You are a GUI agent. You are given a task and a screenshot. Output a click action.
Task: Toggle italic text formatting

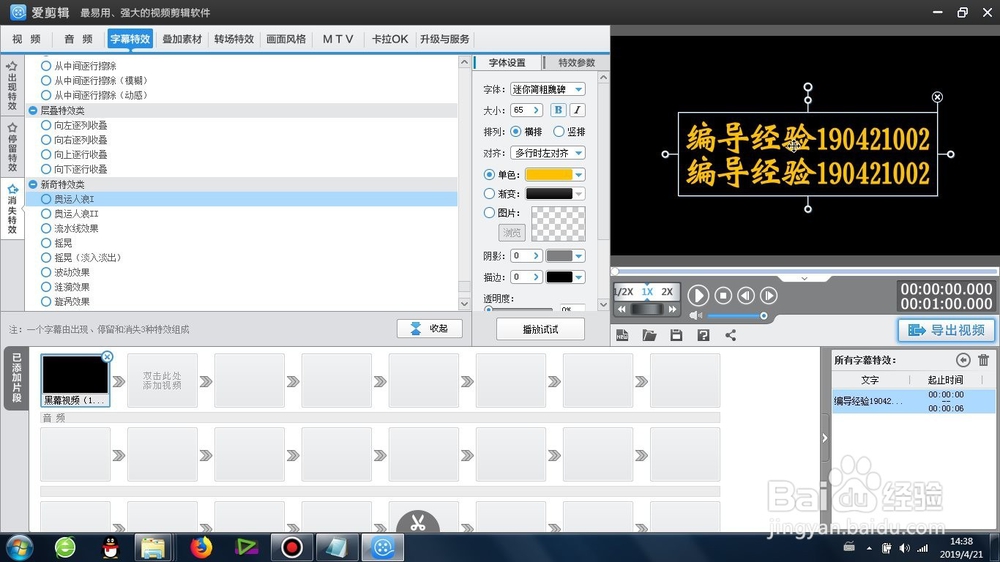[577, 110]
